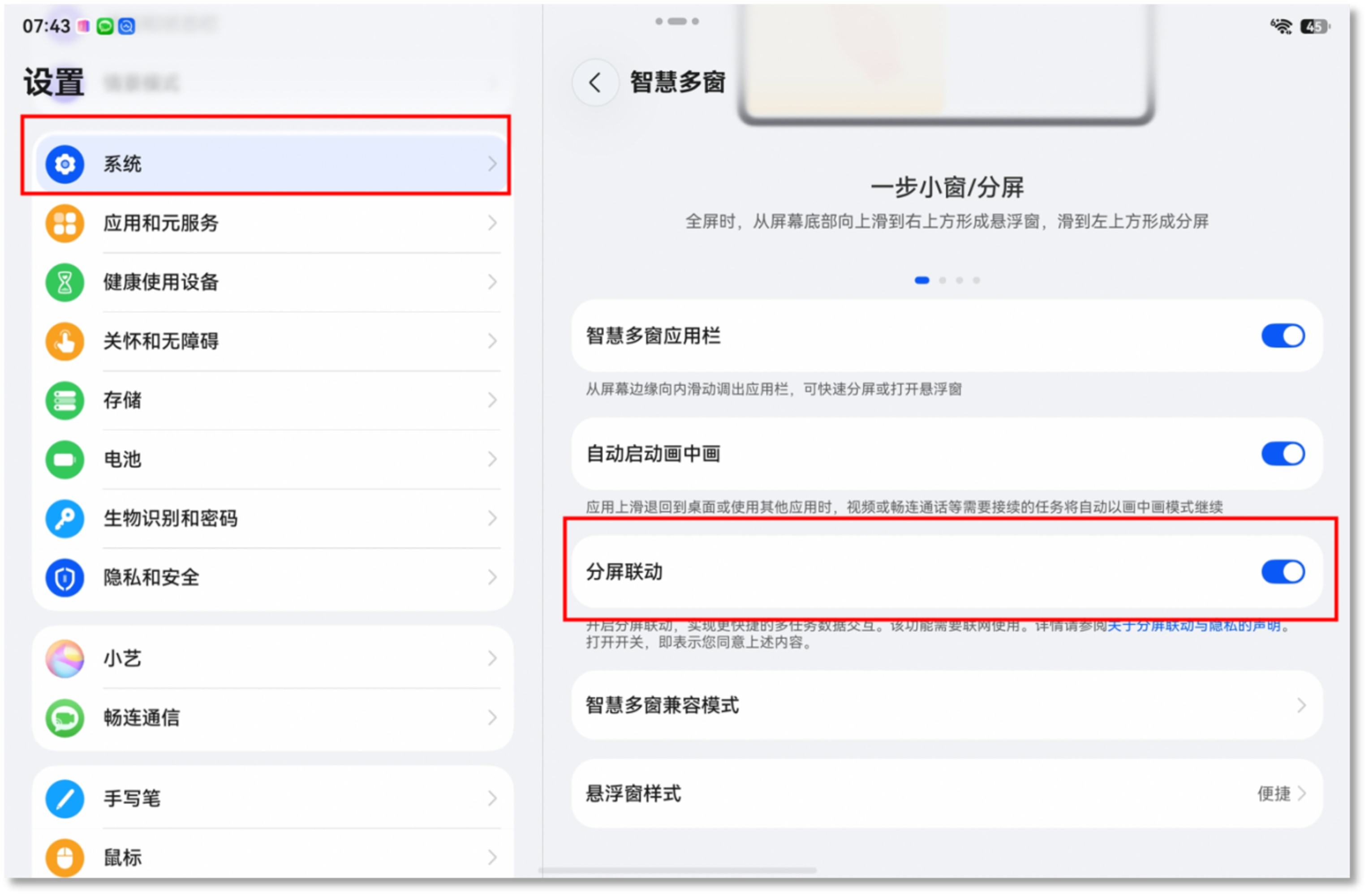Tap the 关怀和无障碍 hand icon
Image resolution: width=1369 pixels, height=896 pixels.
tap(65, 342)
